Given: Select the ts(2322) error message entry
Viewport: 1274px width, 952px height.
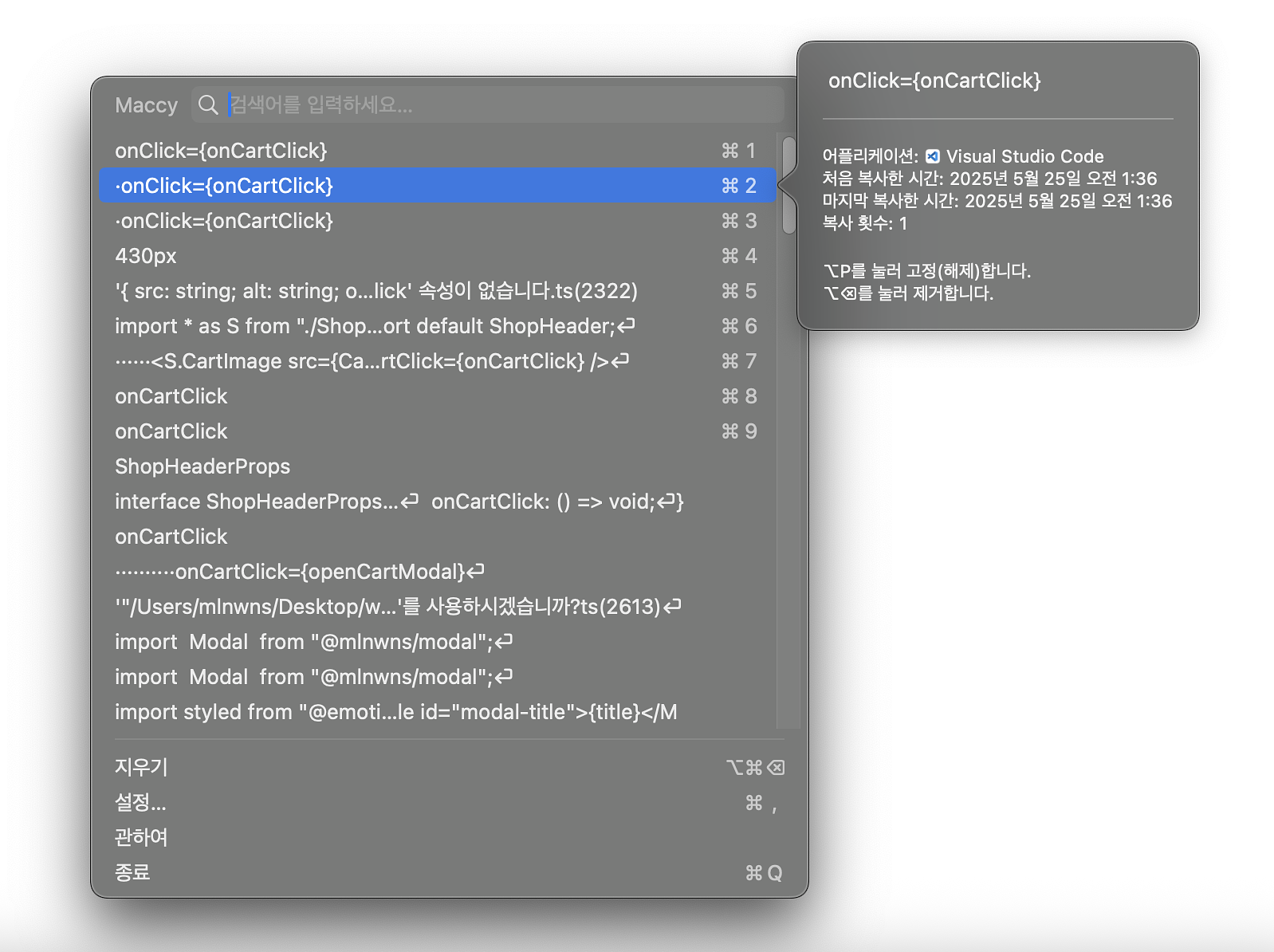Looking at the screenshot, I should (x=376, y=291).
